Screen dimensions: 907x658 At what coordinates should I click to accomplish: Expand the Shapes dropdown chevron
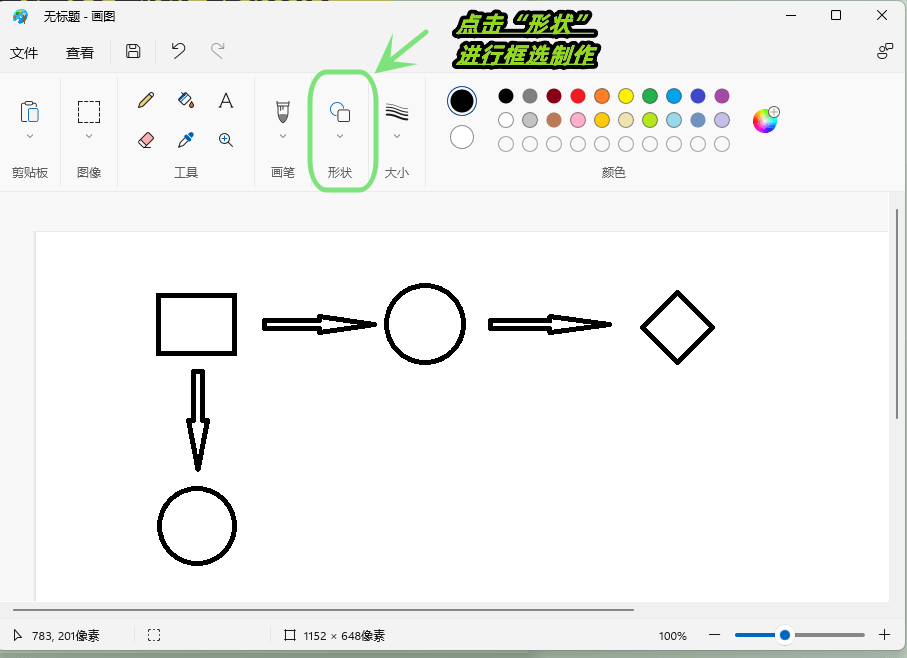point(340,136)
